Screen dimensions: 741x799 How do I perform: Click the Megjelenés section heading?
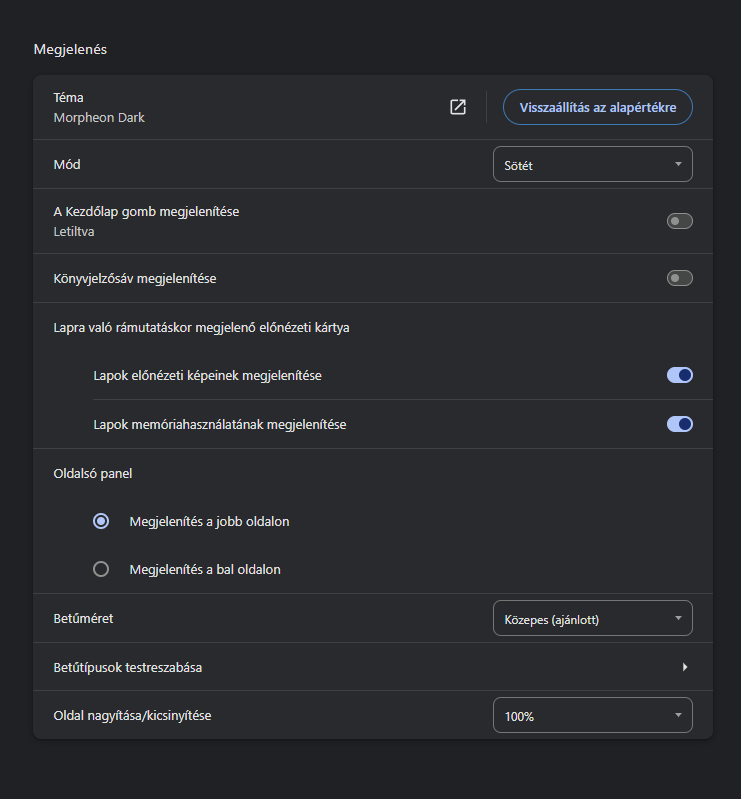[70, 49]
